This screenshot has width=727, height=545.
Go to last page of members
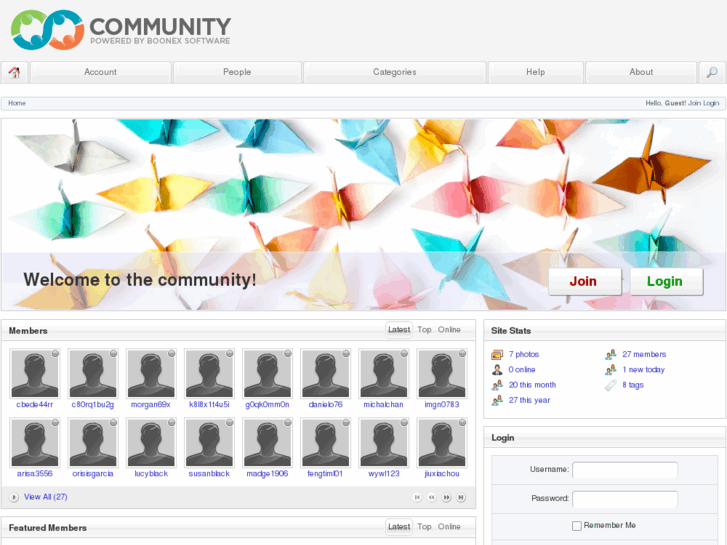(x=461, y=497)
